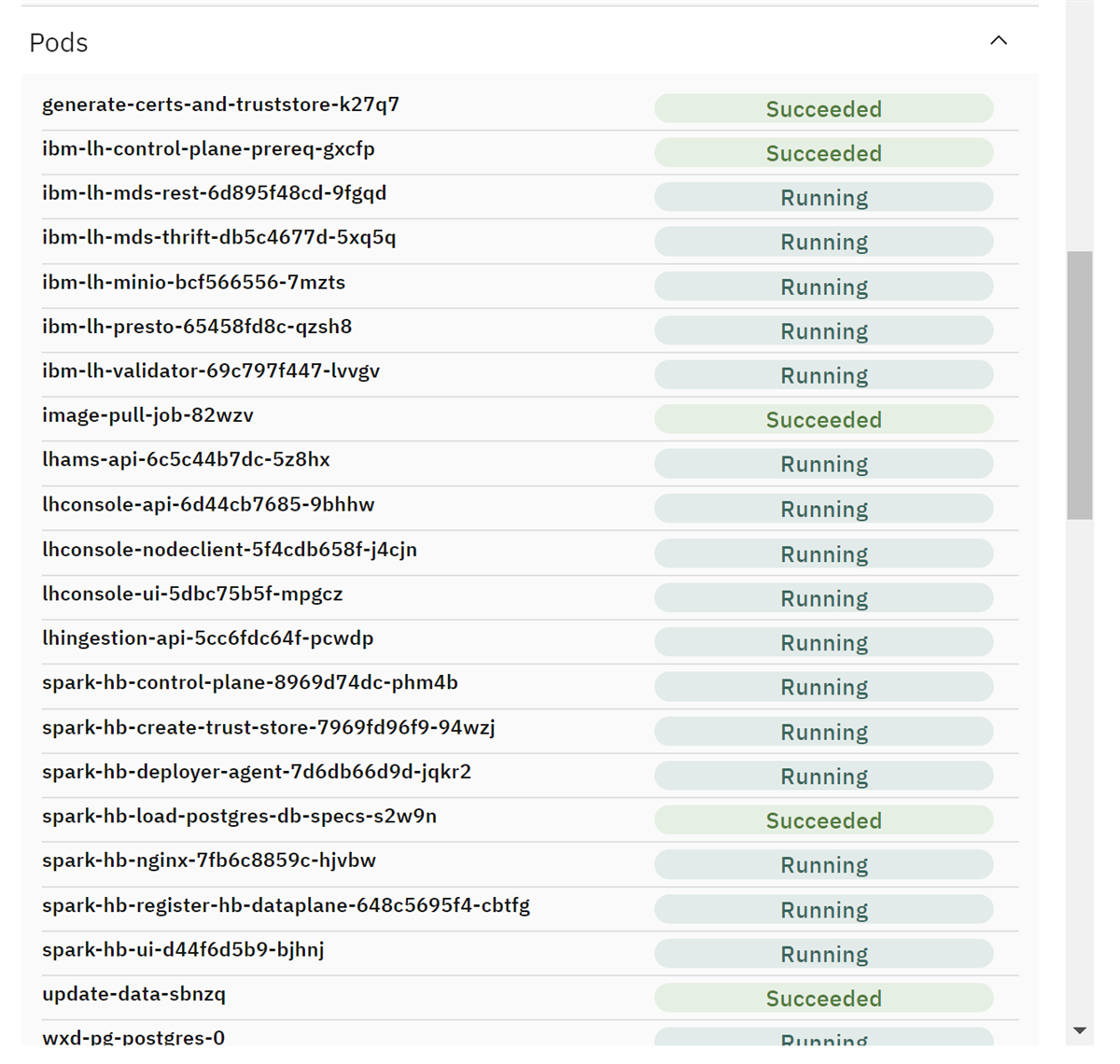This screenshot has width=1120, height=1064.
Task: Click Running status of ibm-lh-minio pod
Action: [x=823, y=287]
